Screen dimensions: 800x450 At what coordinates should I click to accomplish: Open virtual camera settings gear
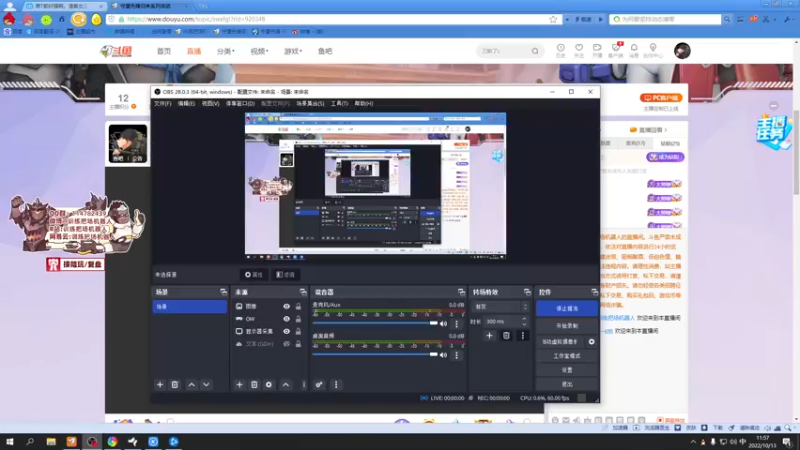[591, 342]
